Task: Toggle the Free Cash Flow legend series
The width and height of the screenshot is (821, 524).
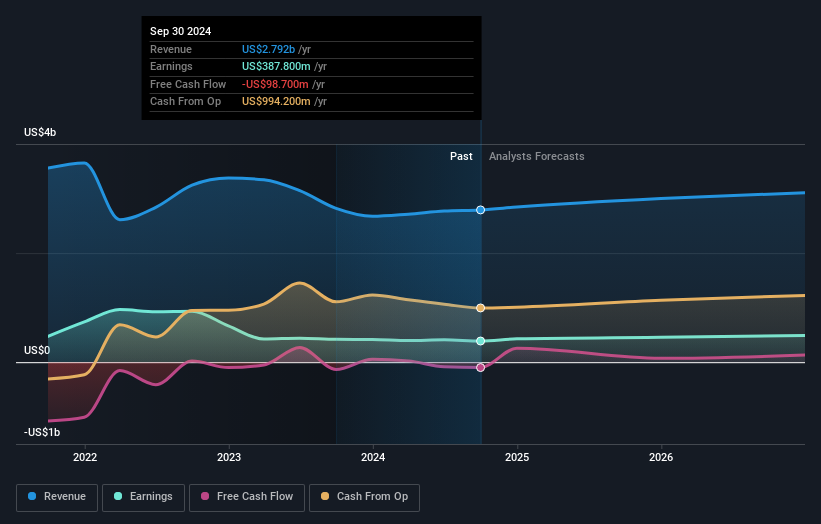Action: 247,497
